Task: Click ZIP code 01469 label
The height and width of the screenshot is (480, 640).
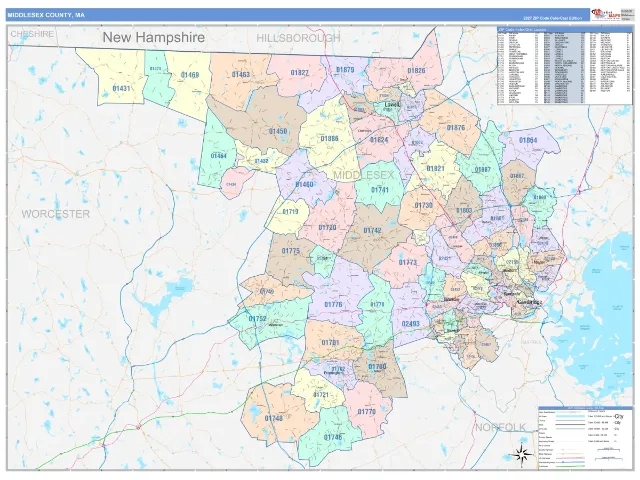Action: 190,75
